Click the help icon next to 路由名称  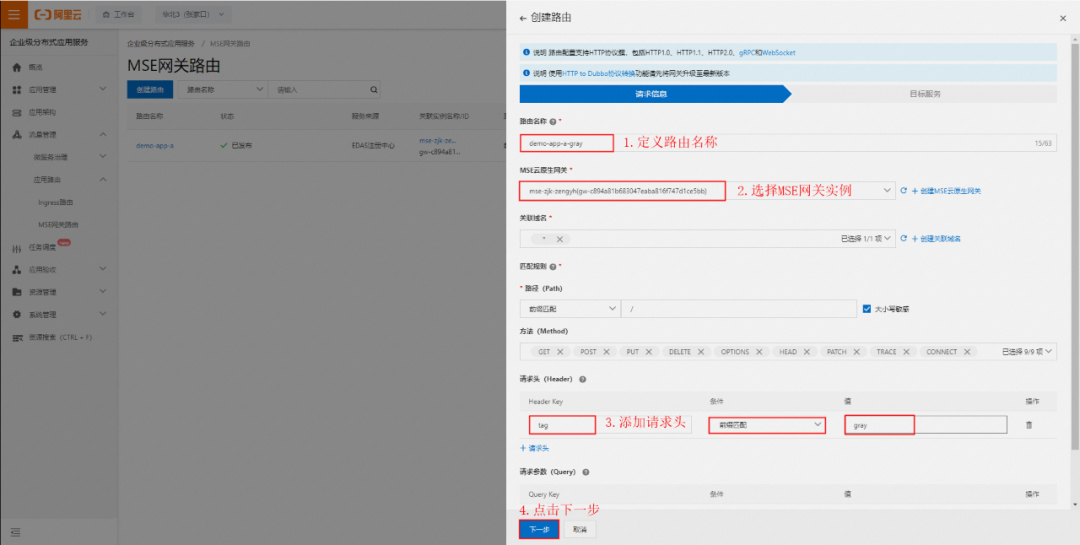pyautogui.click(x=553, y=121)
